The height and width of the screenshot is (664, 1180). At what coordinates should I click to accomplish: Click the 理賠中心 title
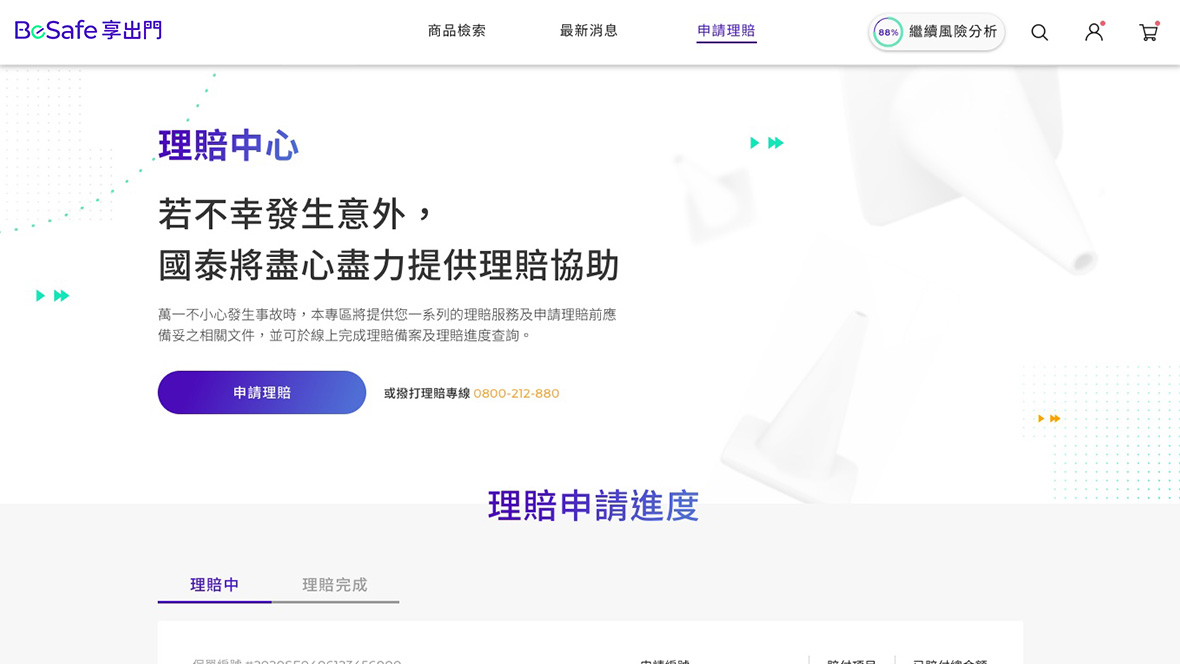point(229,146)
